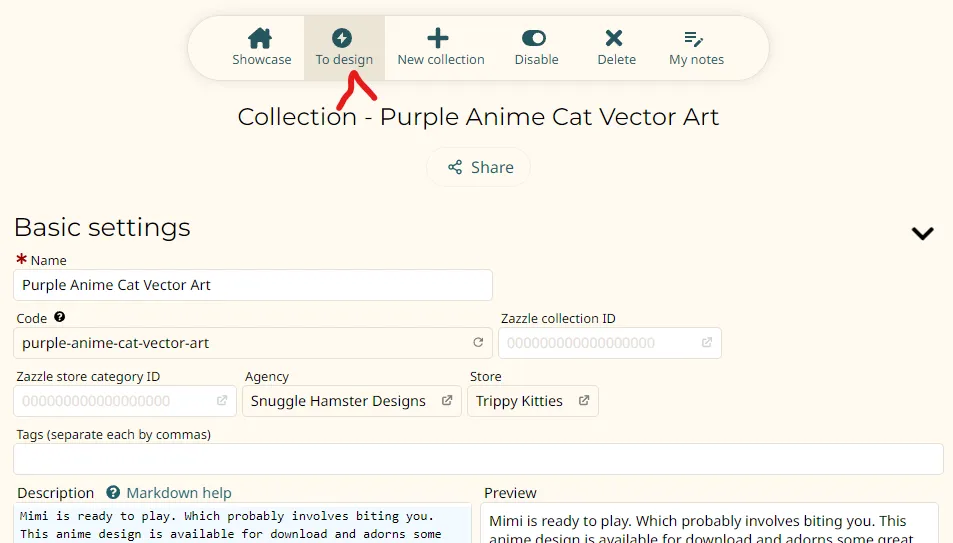Click the Zazzle collection ID field
The image size is (953, 543).
[610, 343]
